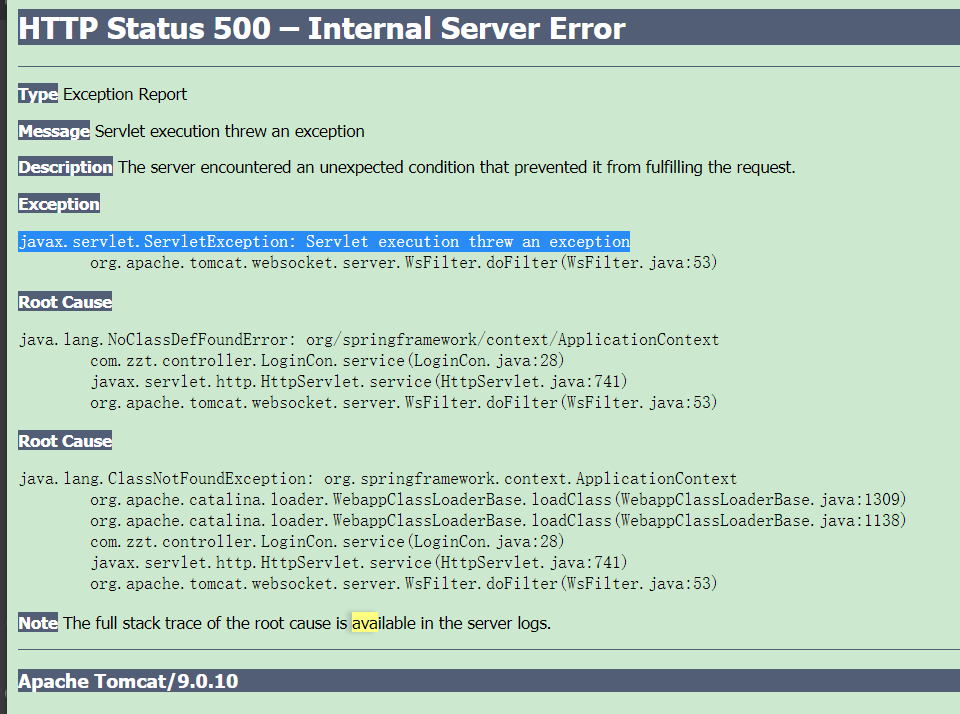Viewport: 960px width, 714px height.
Task: Select the yellow highlighted word in Note
Action: click(364, 622)
